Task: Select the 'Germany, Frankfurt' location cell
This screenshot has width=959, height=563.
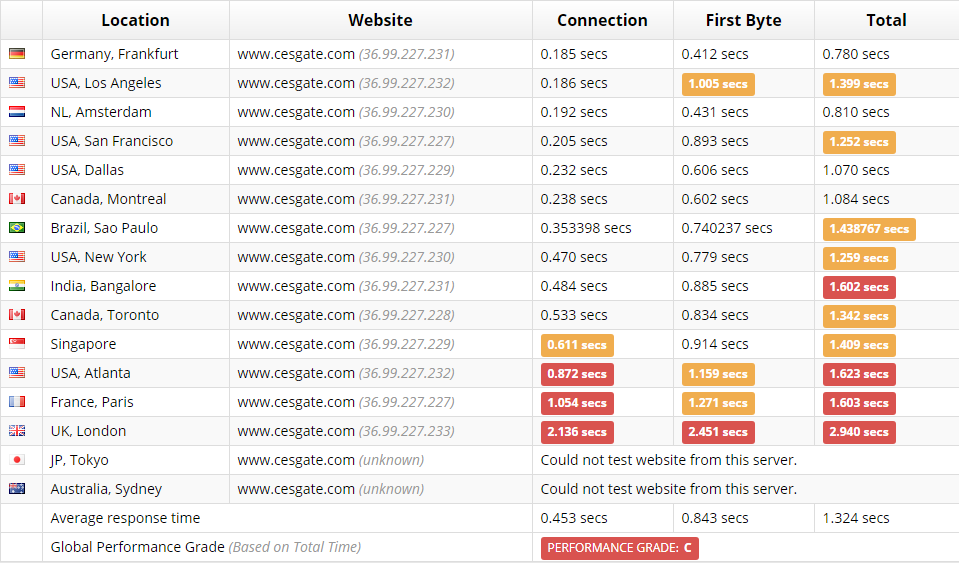Action: [136, 54]
